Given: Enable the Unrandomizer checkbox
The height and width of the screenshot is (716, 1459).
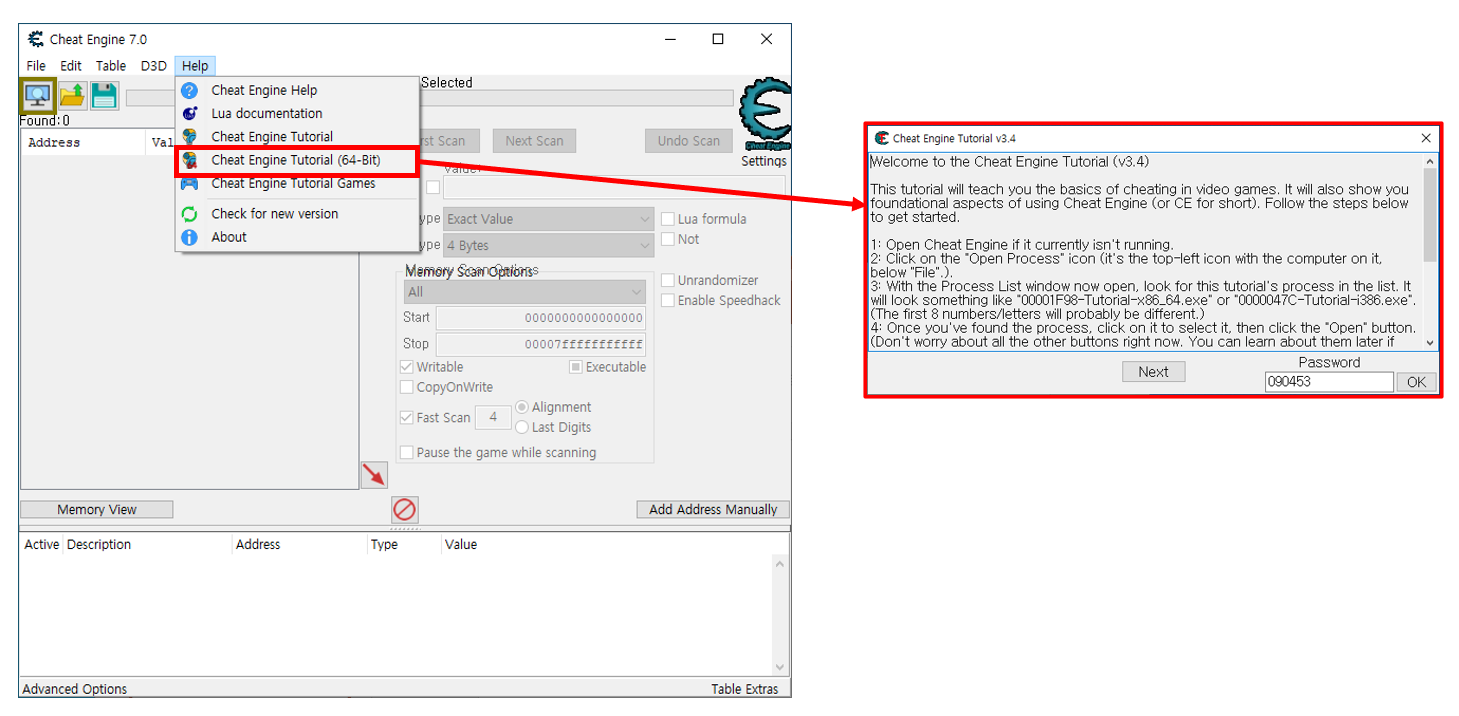Looking at the screenshot, I should coord(668,280).
